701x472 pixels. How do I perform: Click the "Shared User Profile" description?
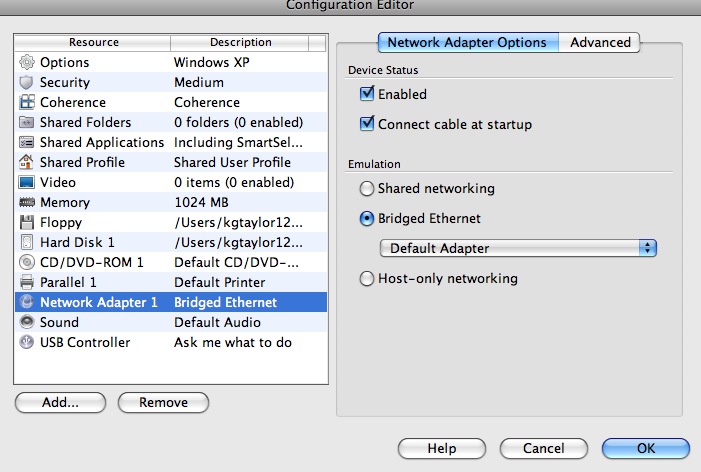pyautogui.click(x=232, y=162)
